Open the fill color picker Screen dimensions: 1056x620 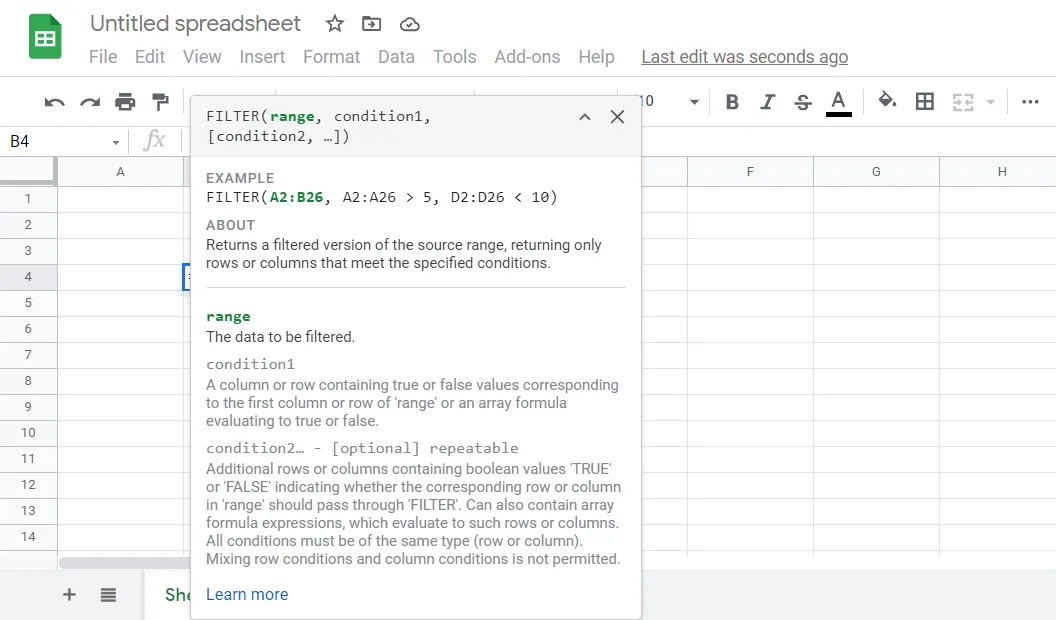coord(887,101)
